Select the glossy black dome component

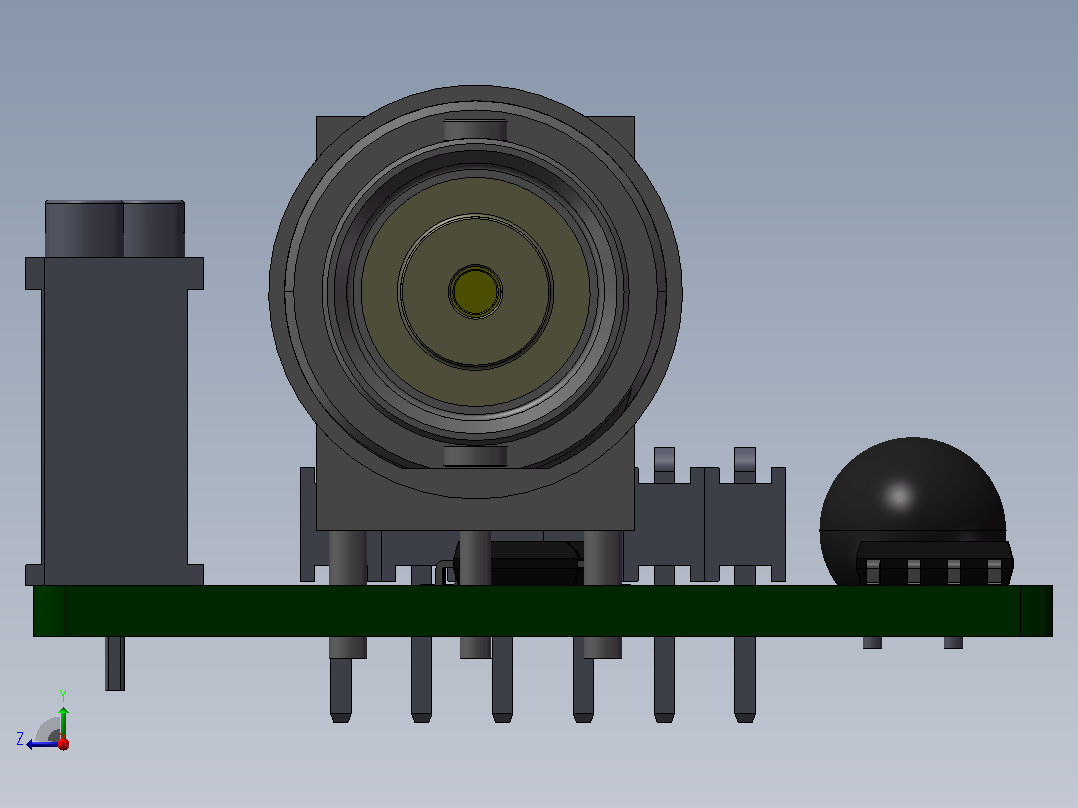912,510
